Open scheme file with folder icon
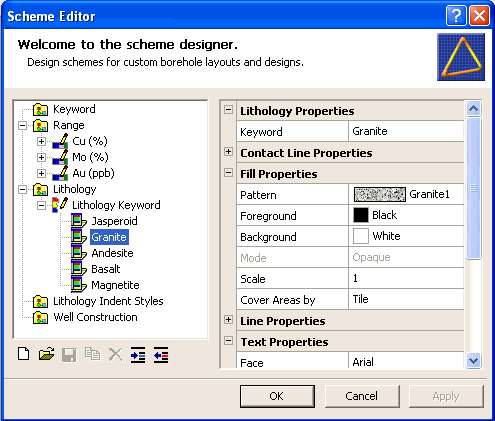Viewport: 495px width, 421px height. [x=46, y=354]
